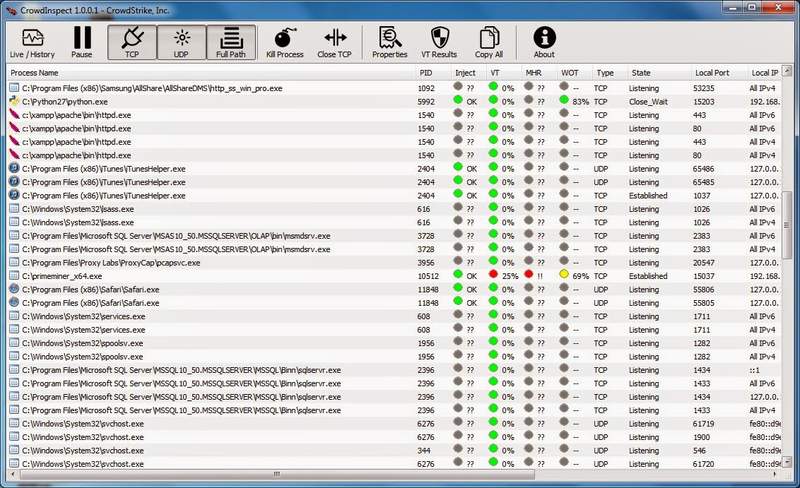Sort by the Process Name column header
This screenshot has height=488, width=800.
211,72
